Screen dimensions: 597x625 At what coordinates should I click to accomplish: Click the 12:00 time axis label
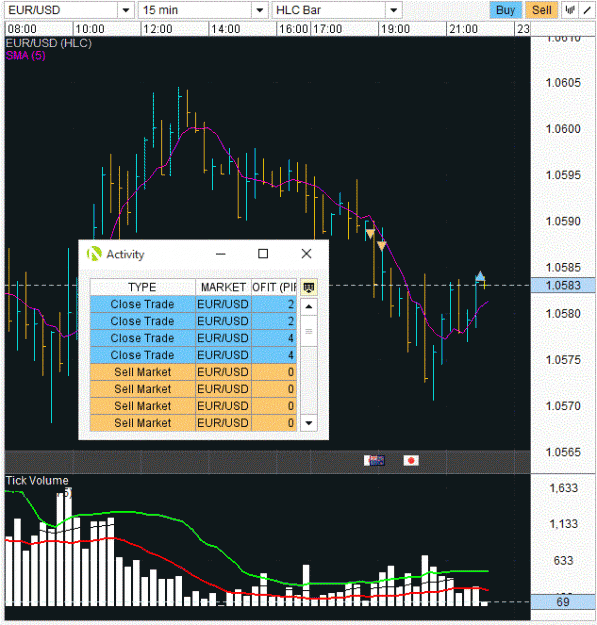158,29
